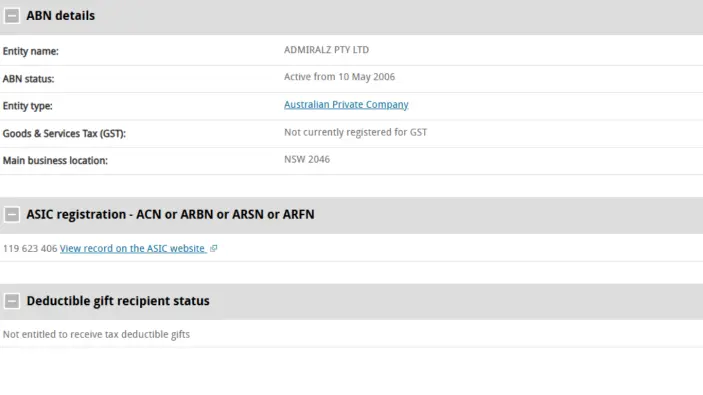Select the entity name ADMIRALZ PTY LTD
703x395 pixels.
tap(326, 50)
